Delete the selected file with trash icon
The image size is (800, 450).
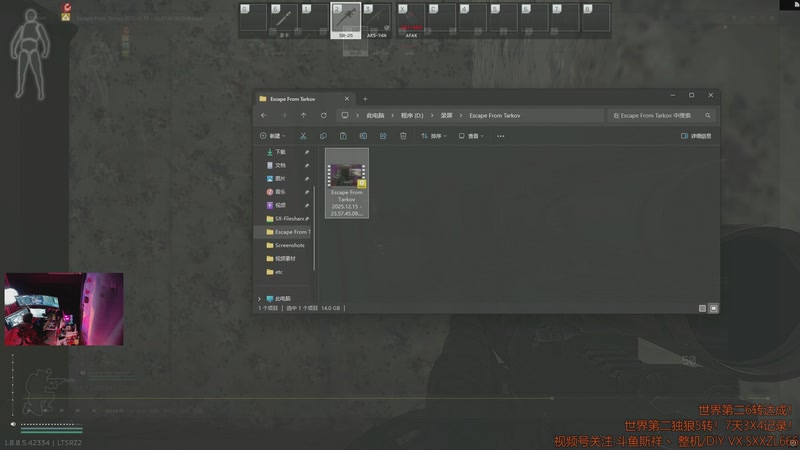pyautogui.click(x=403, y=136)
